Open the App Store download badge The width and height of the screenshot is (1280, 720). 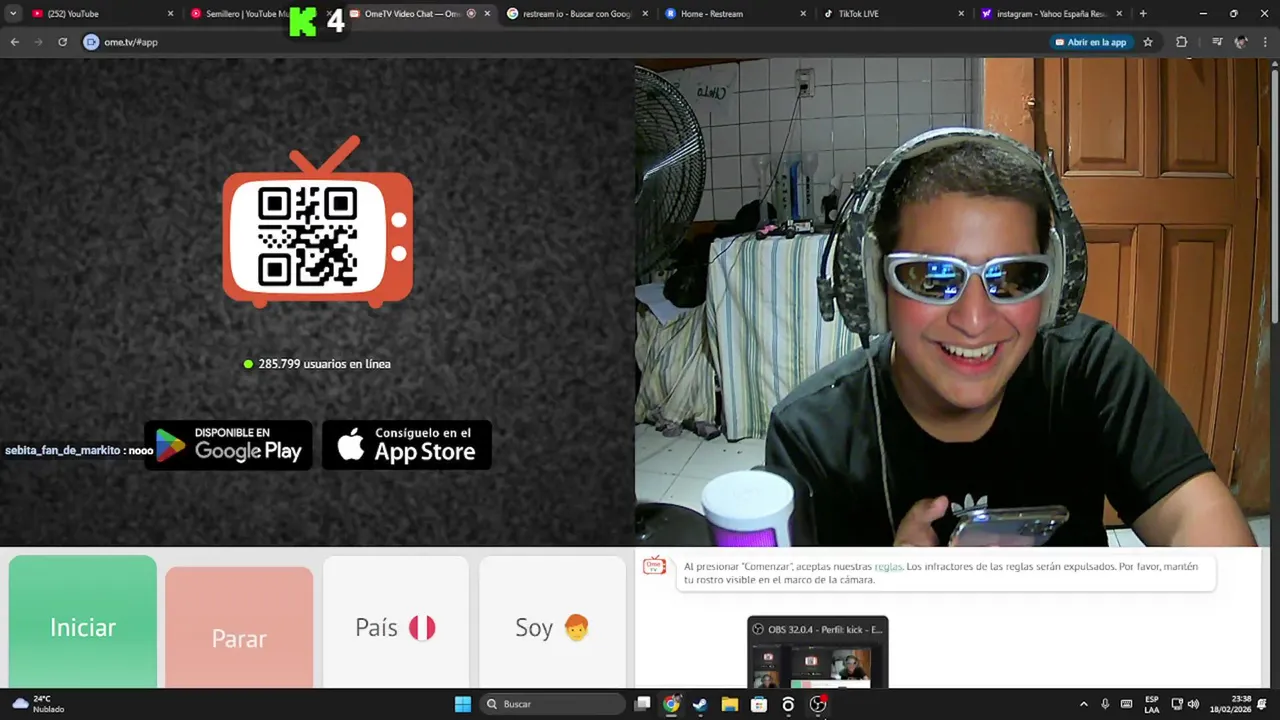point(407,445)
